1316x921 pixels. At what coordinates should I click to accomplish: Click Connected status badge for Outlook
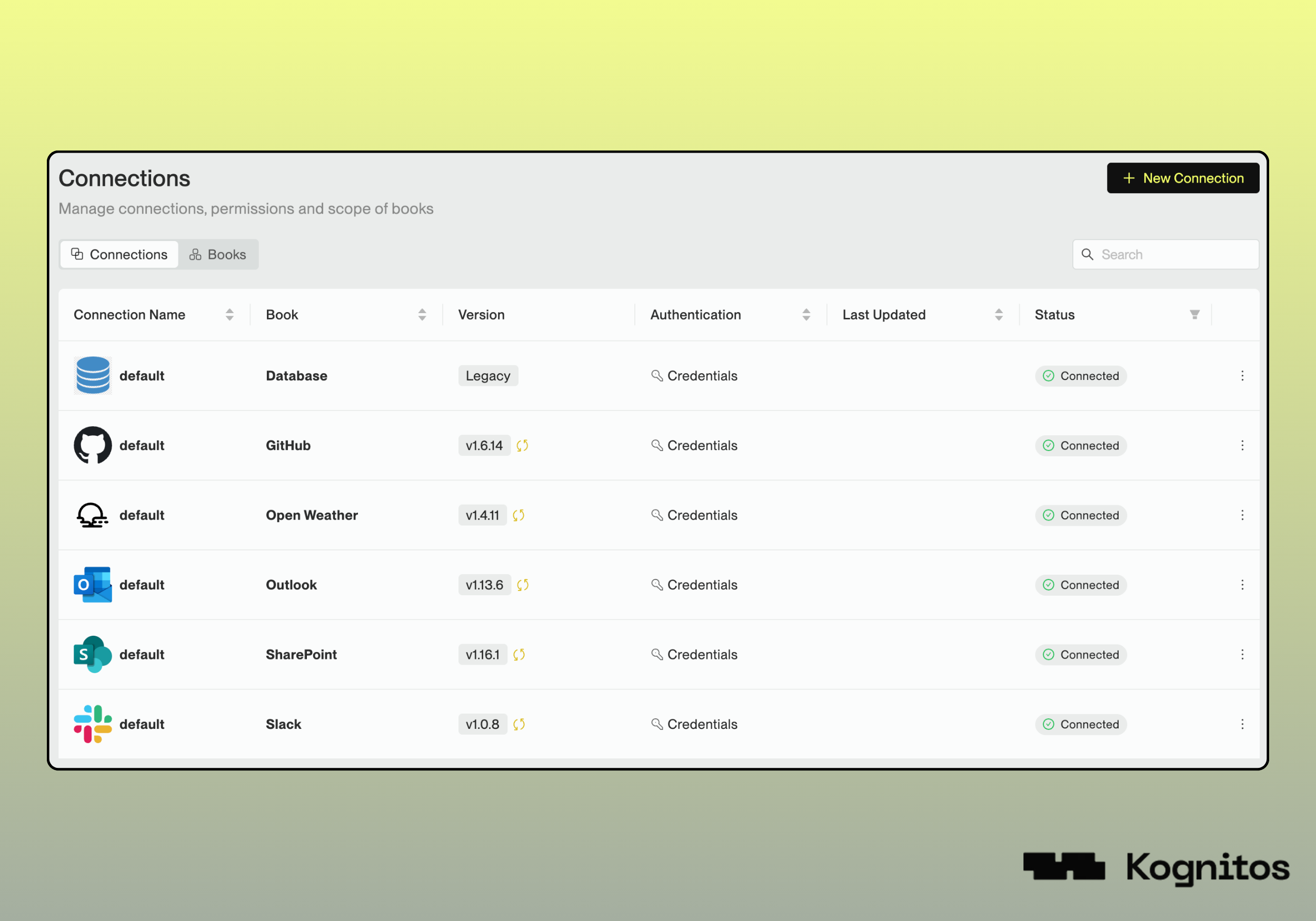[1080, 585]
